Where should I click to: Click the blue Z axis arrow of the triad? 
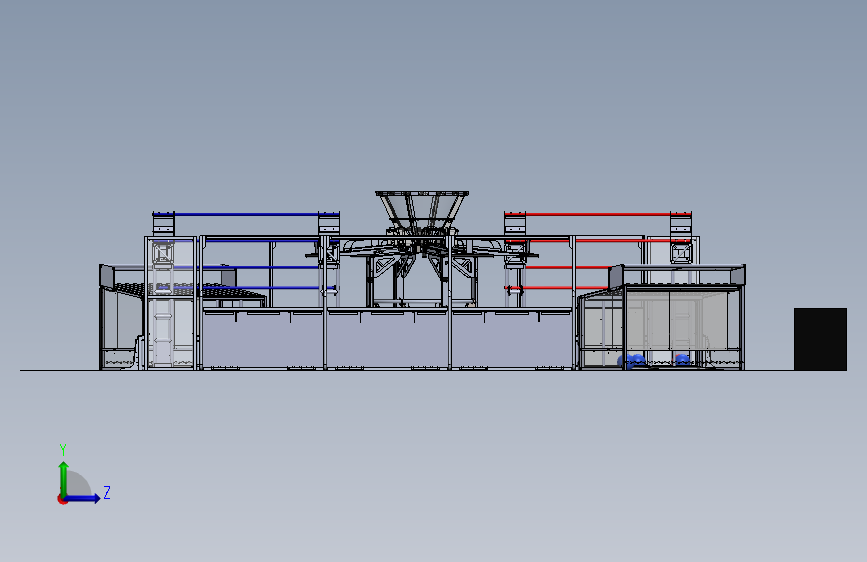82,498
